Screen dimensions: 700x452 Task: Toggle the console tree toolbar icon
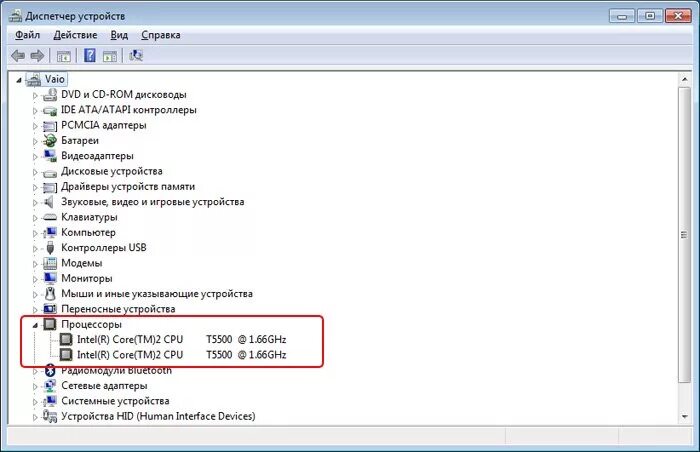(x=63, y=56)
